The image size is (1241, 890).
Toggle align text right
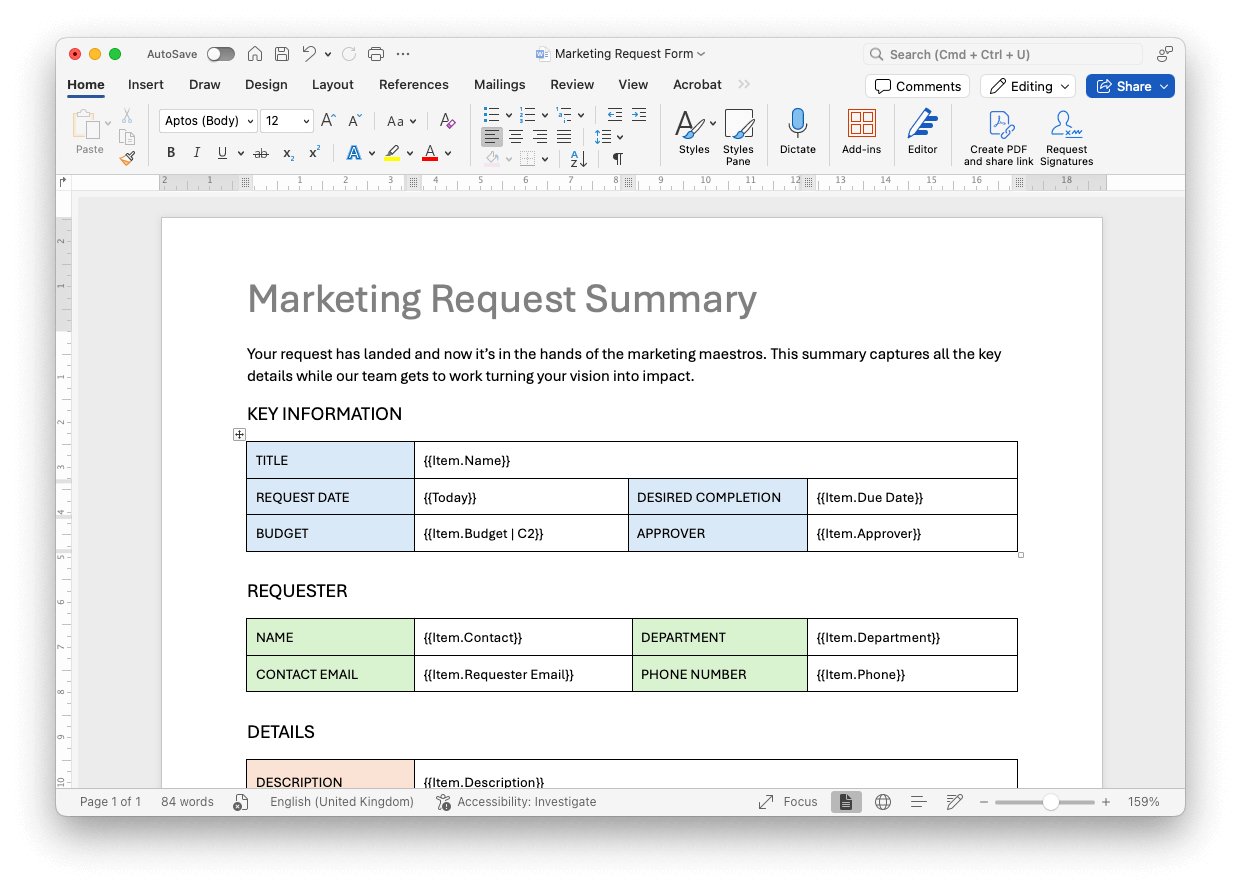(x=540, y=137)
